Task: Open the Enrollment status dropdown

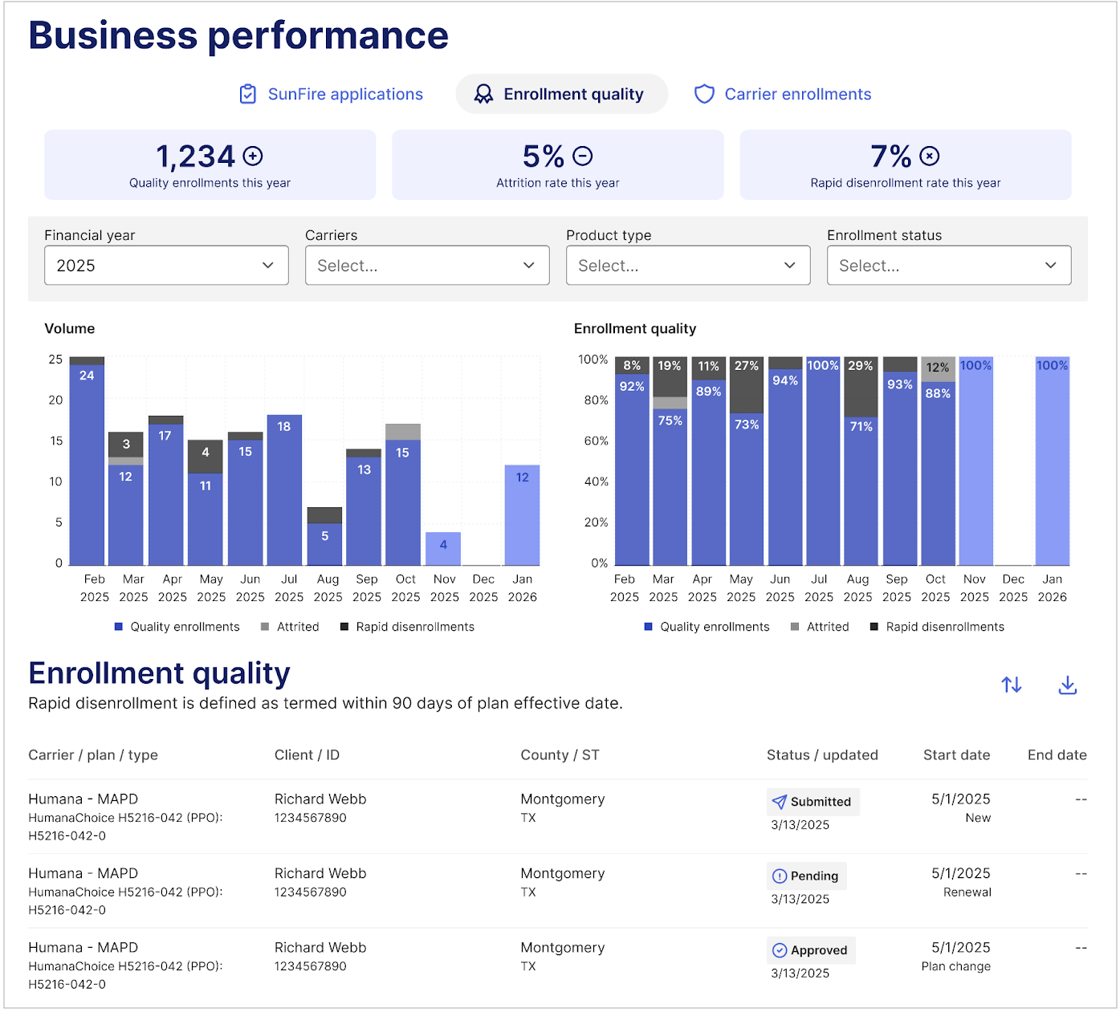Action: coord(948,265)
